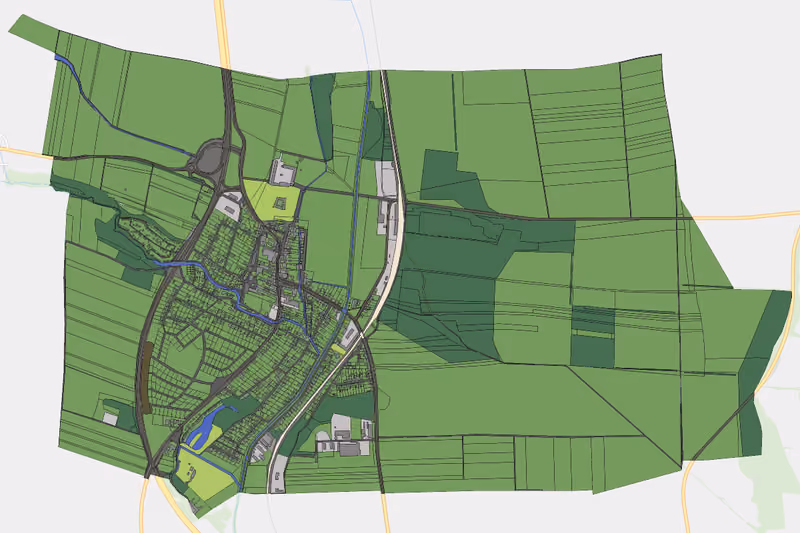
Task: Click the dark-green forest strip at far east
Action: click(x=764, y=373)
